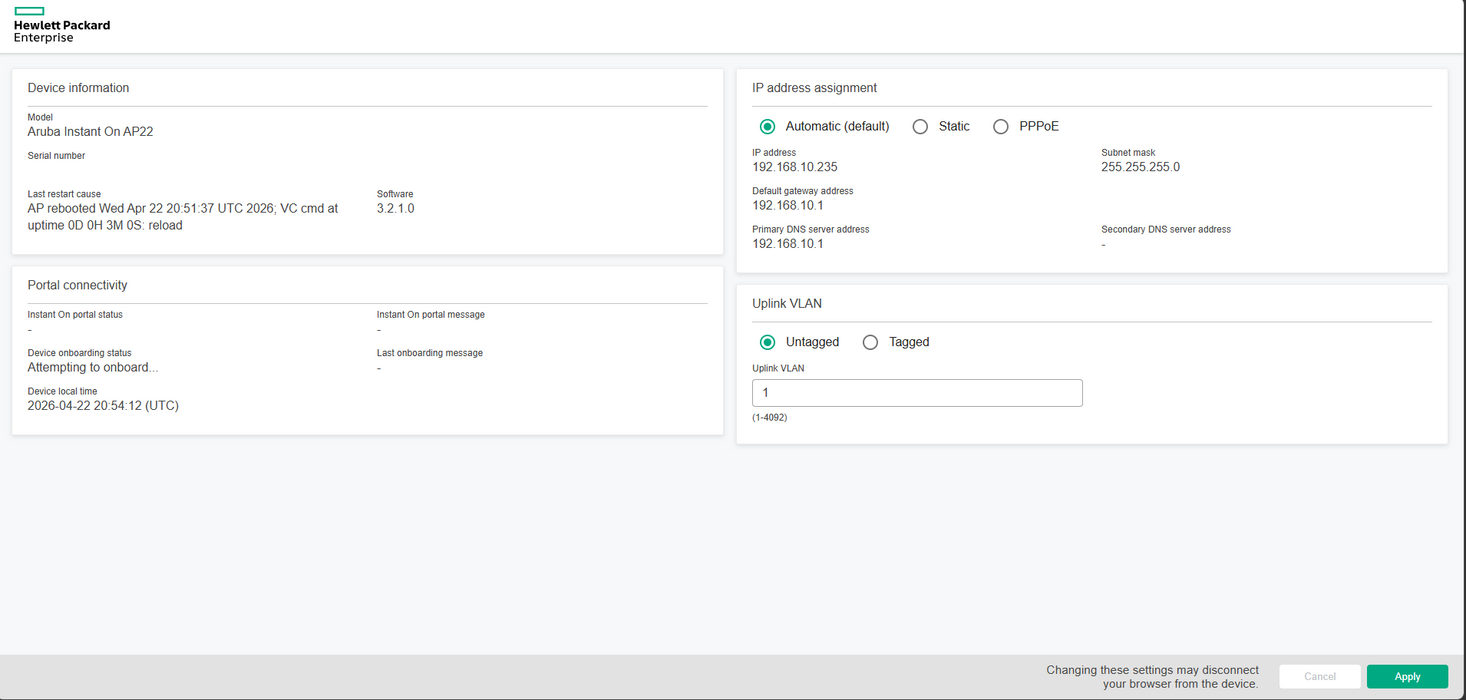Viewport: 1466px width, 700px height.
Task: Click the Hewlett Packard Enterprise logo
Action: coord(60,25)
